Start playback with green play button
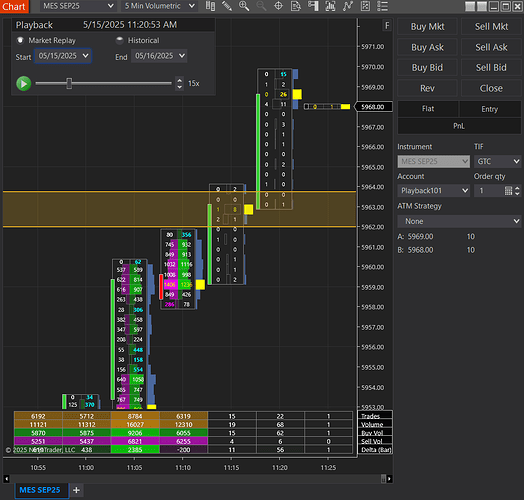The width and height of the screenshot is (524, 500). [24, 84]
